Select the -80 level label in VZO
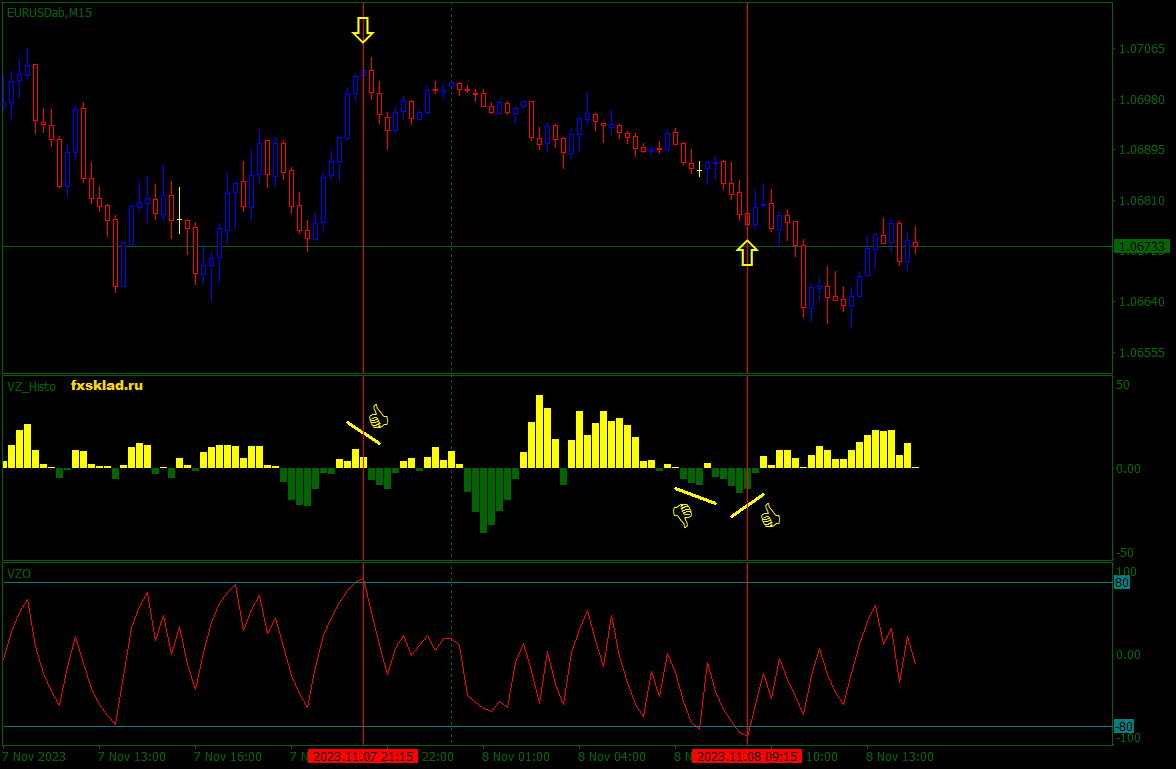 coord(1124,727)
